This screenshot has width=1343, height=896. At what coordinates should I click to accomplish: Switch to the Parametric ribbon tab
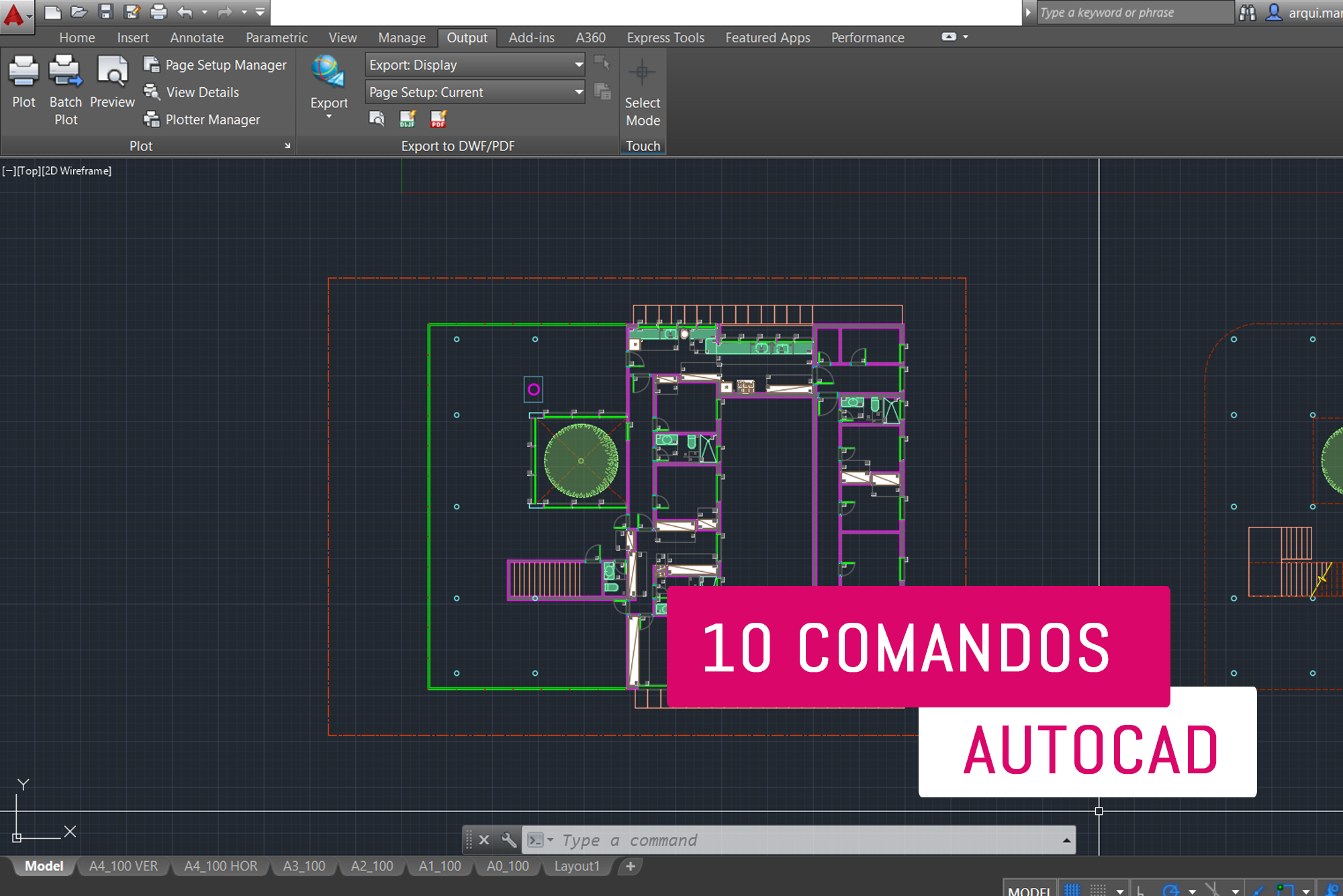(277, 38)
